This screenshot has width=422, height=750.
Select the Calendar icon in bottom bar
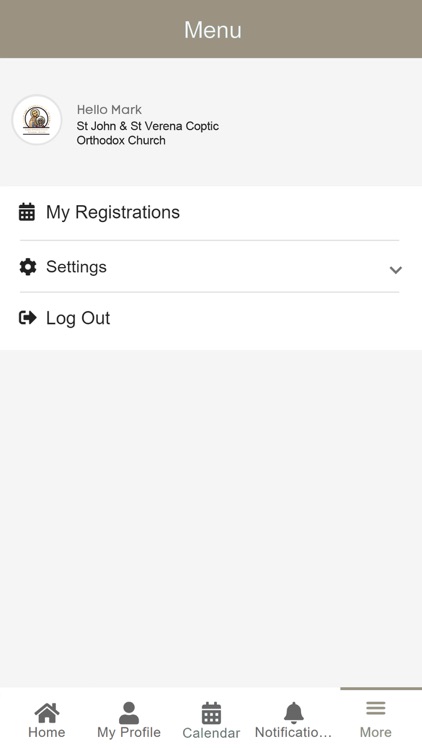pyautogui.click(x=211, y=713)
